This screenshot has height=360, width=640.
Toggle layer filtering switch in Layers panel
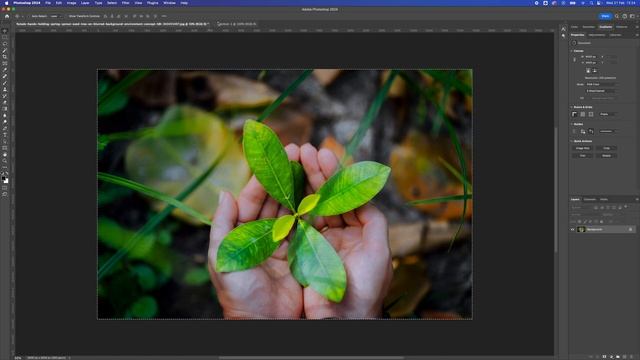pos(625,207)
